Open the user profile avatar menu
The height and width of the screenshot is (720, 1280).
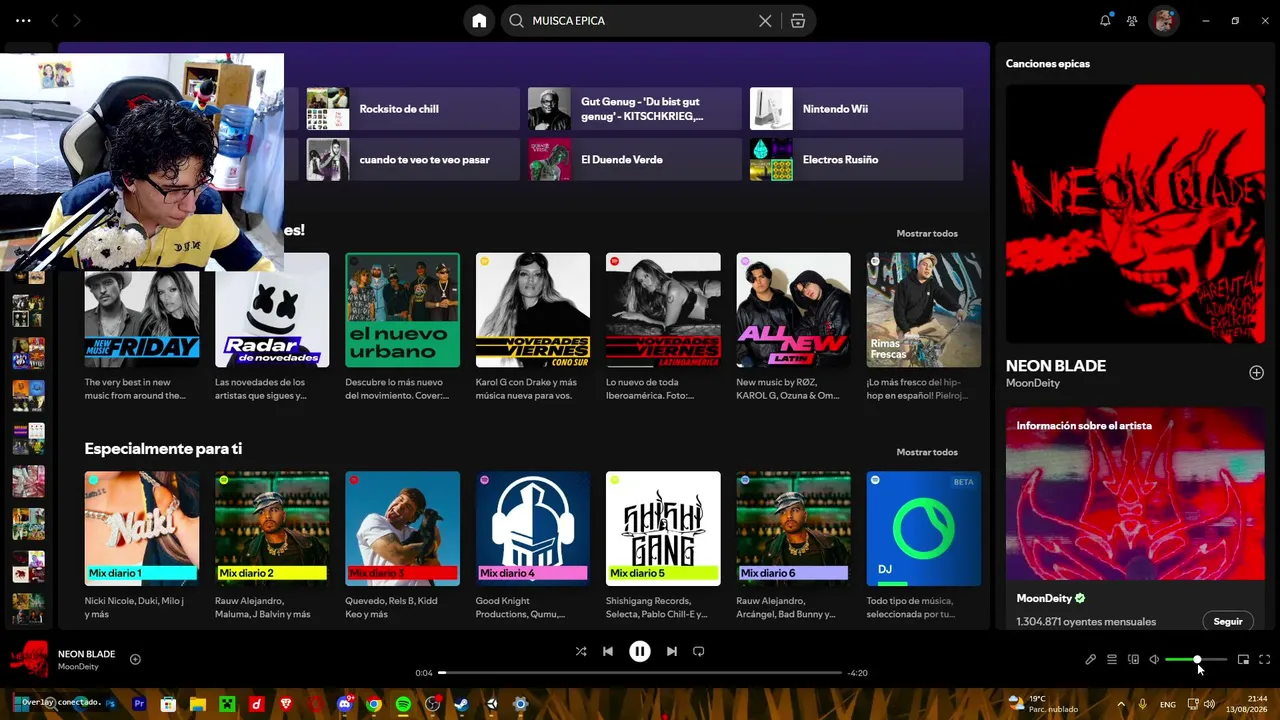(x=1163, y=20)
